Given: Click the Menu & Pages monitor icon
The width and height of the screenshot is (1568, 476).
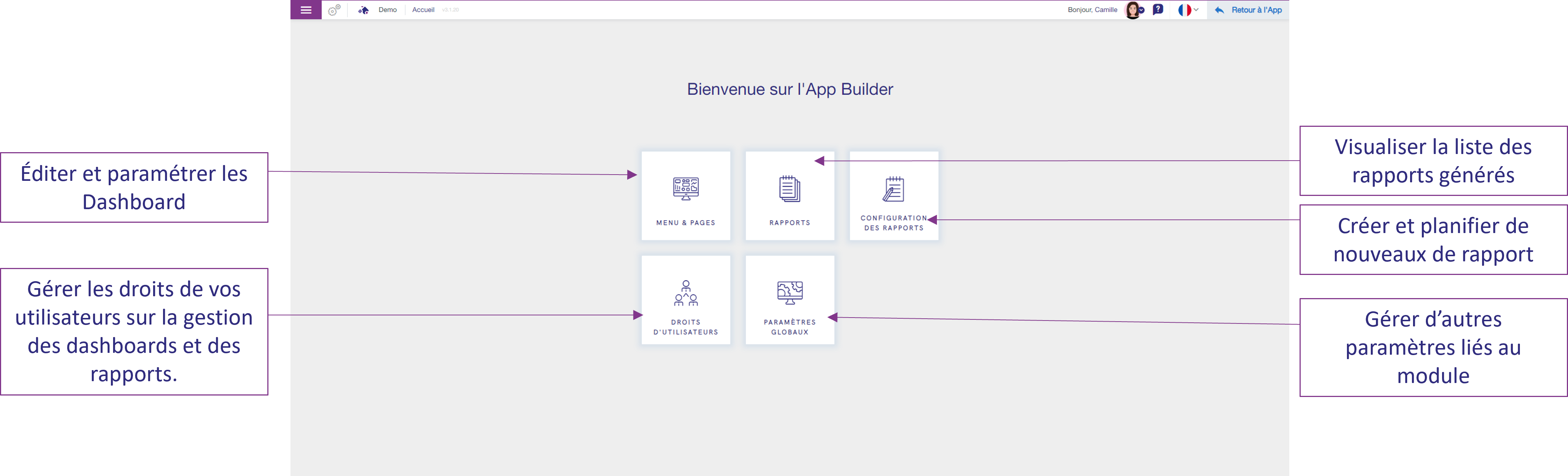Looking at the screenshot, I should point(685,188).
